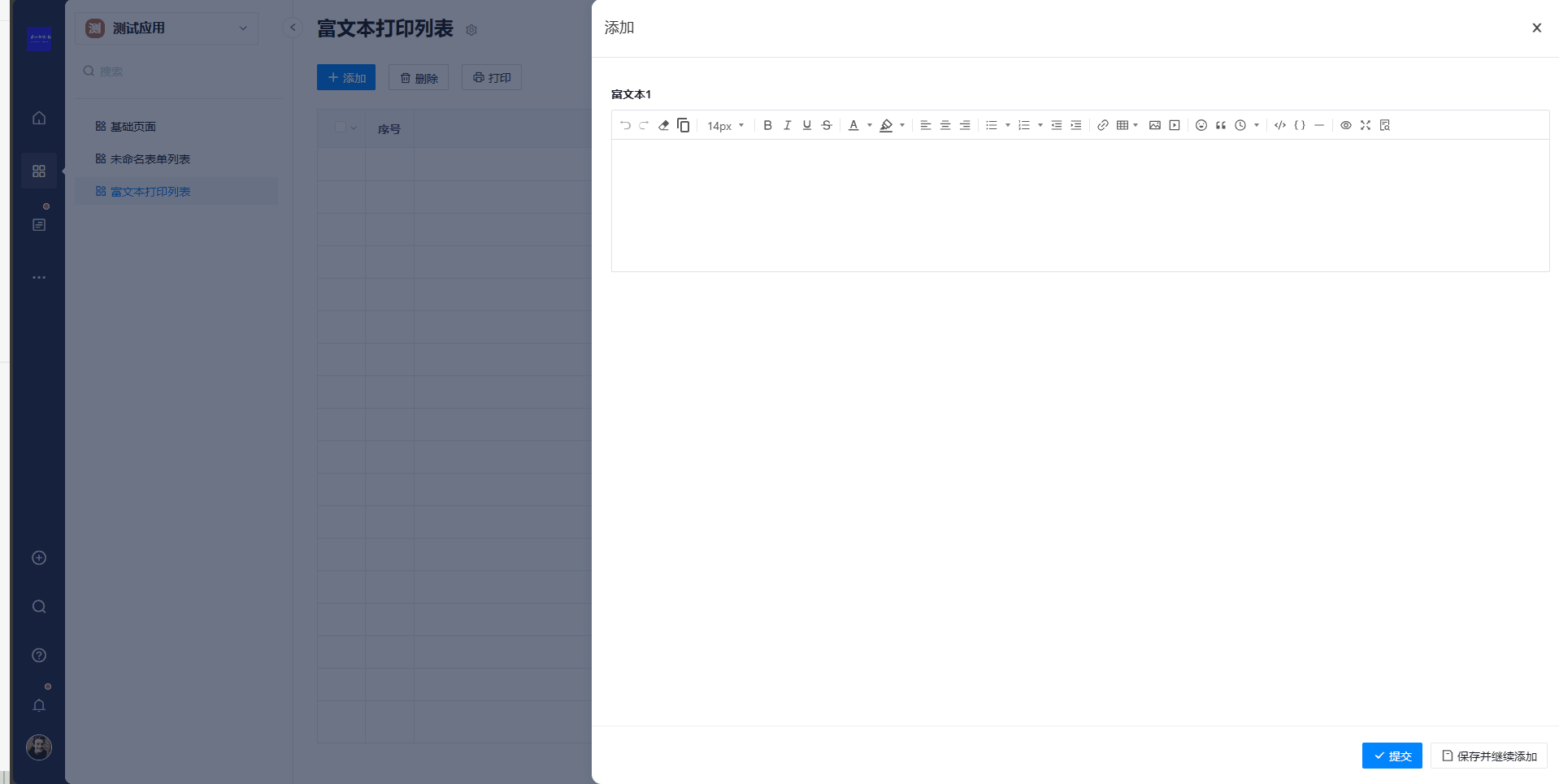
Task: Click the 提交 submit button
Action: pyautogui.click(x=1392, y=756)
